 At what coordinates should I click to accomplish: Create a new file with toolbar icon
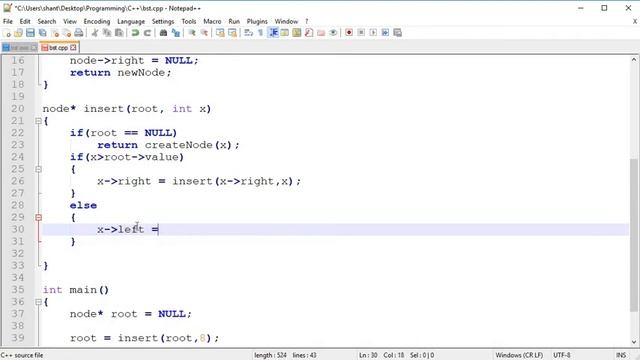pos(7,33)
